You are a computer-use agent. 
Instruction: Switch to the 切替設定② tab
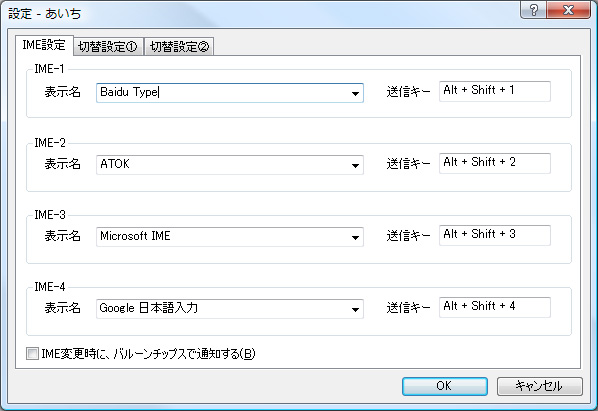click(x=179, y=47)
